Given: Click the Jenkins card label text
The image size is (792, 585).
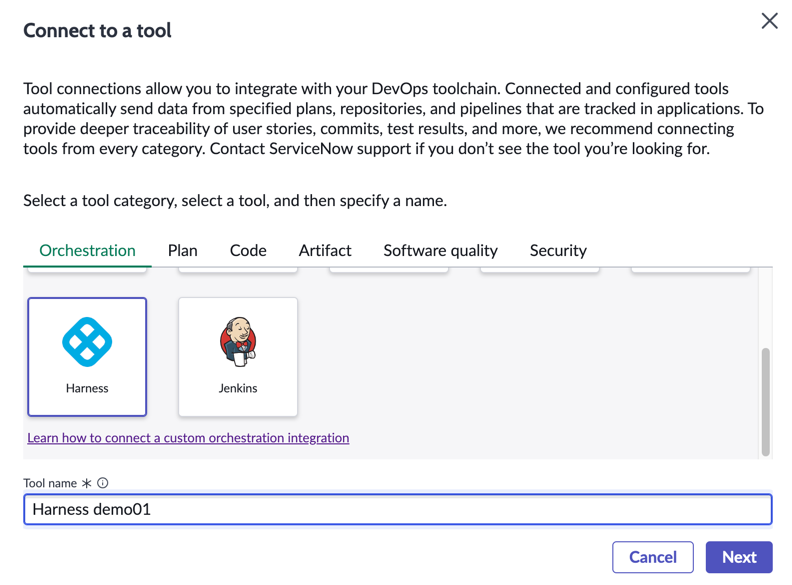Looking at the screenshot, I should tap(238, 388).
